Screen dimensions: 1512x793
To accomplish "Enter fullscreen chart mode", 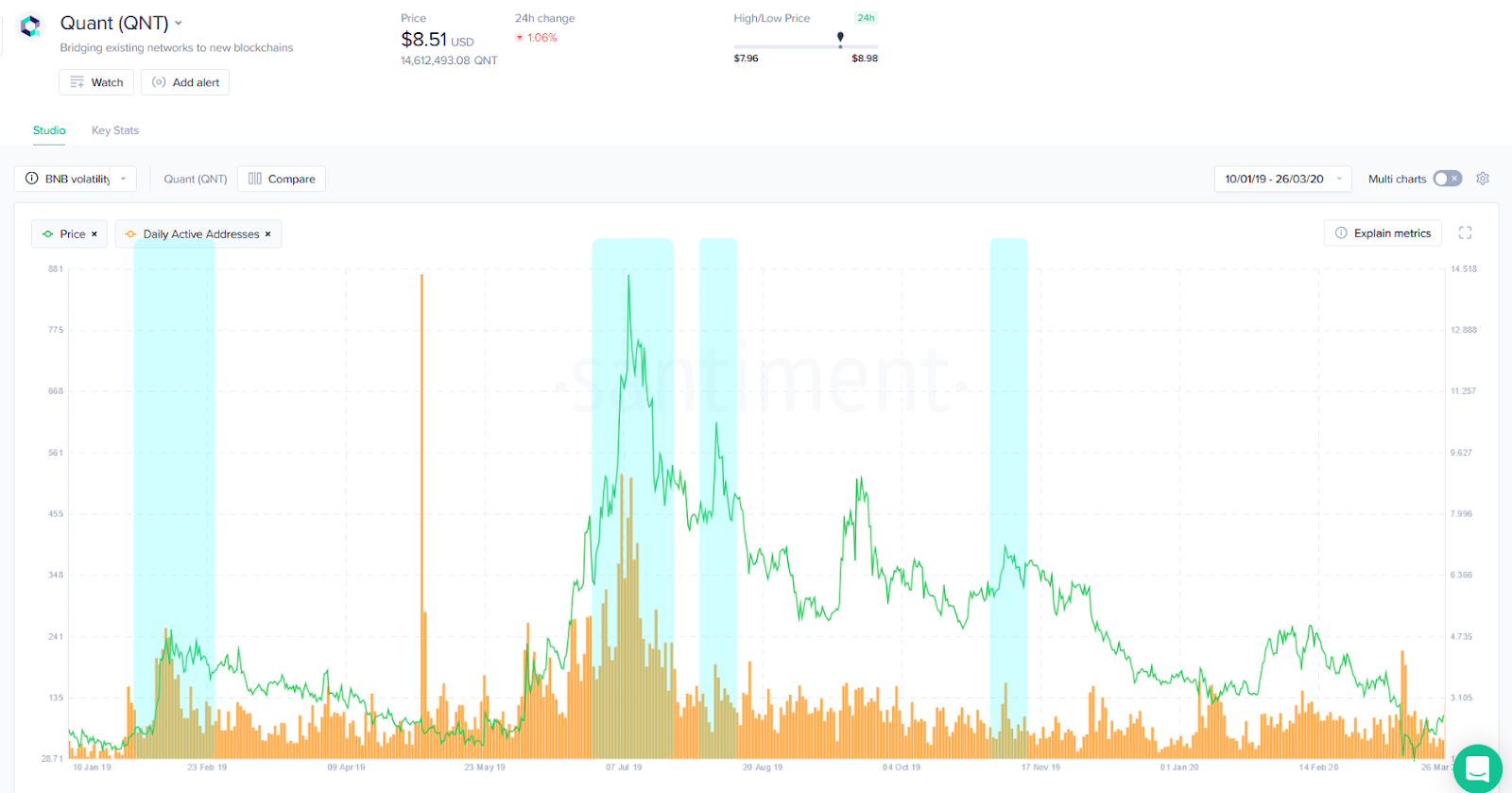I will 1465,233.
